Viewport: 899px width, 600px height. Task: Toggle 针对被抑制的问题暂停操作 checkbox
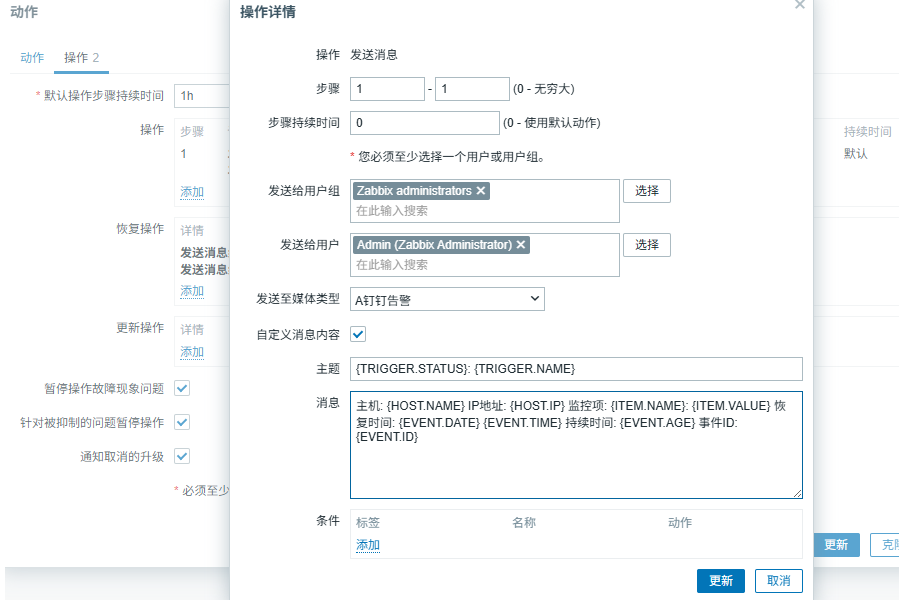pos(182,422)
